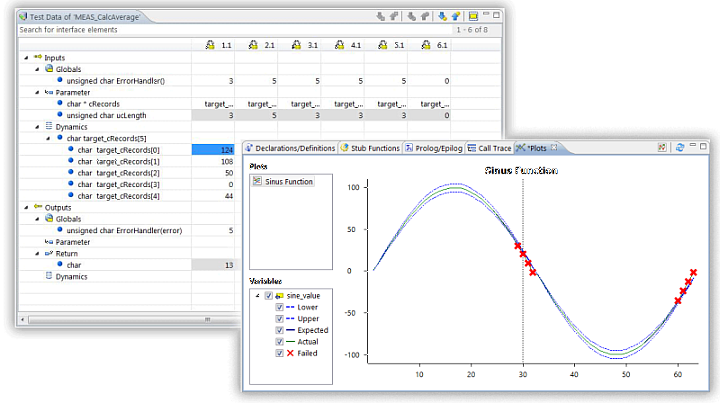Click the blue up-arrow toolbar icon
This screenshot has width=720, height=403.
[x=455, y=16]
